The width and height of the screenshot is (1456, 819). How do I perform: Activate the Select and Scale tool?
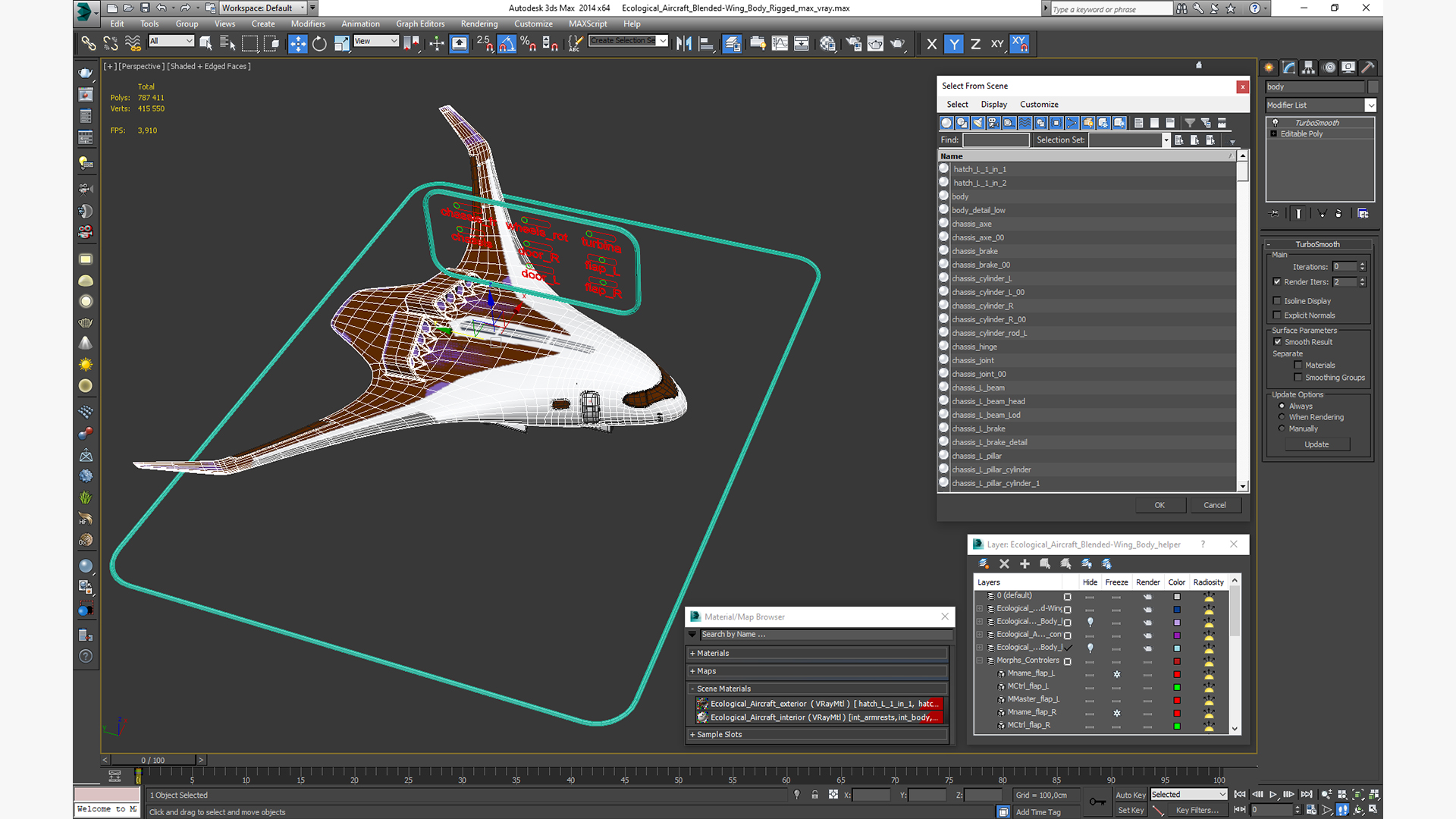pos(341,44)
